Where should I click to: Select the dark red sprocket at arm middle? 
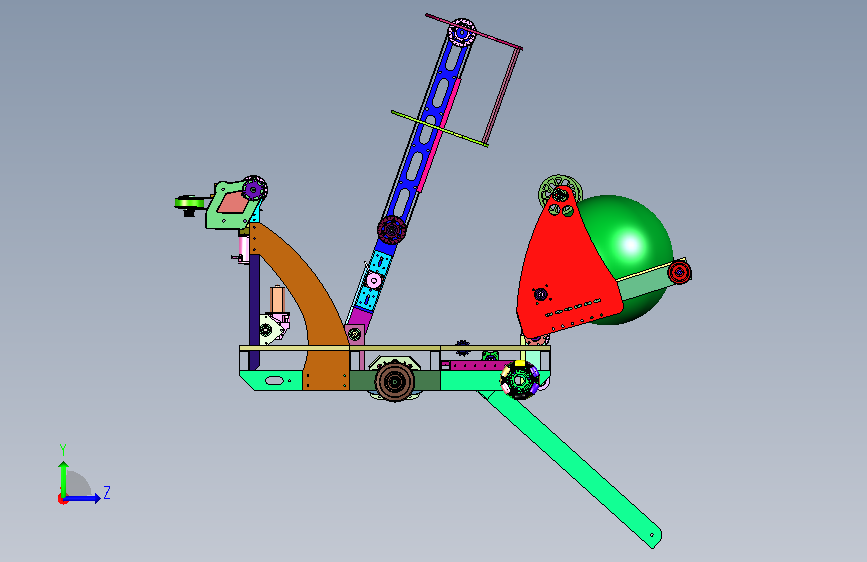[x=392, y=230]
